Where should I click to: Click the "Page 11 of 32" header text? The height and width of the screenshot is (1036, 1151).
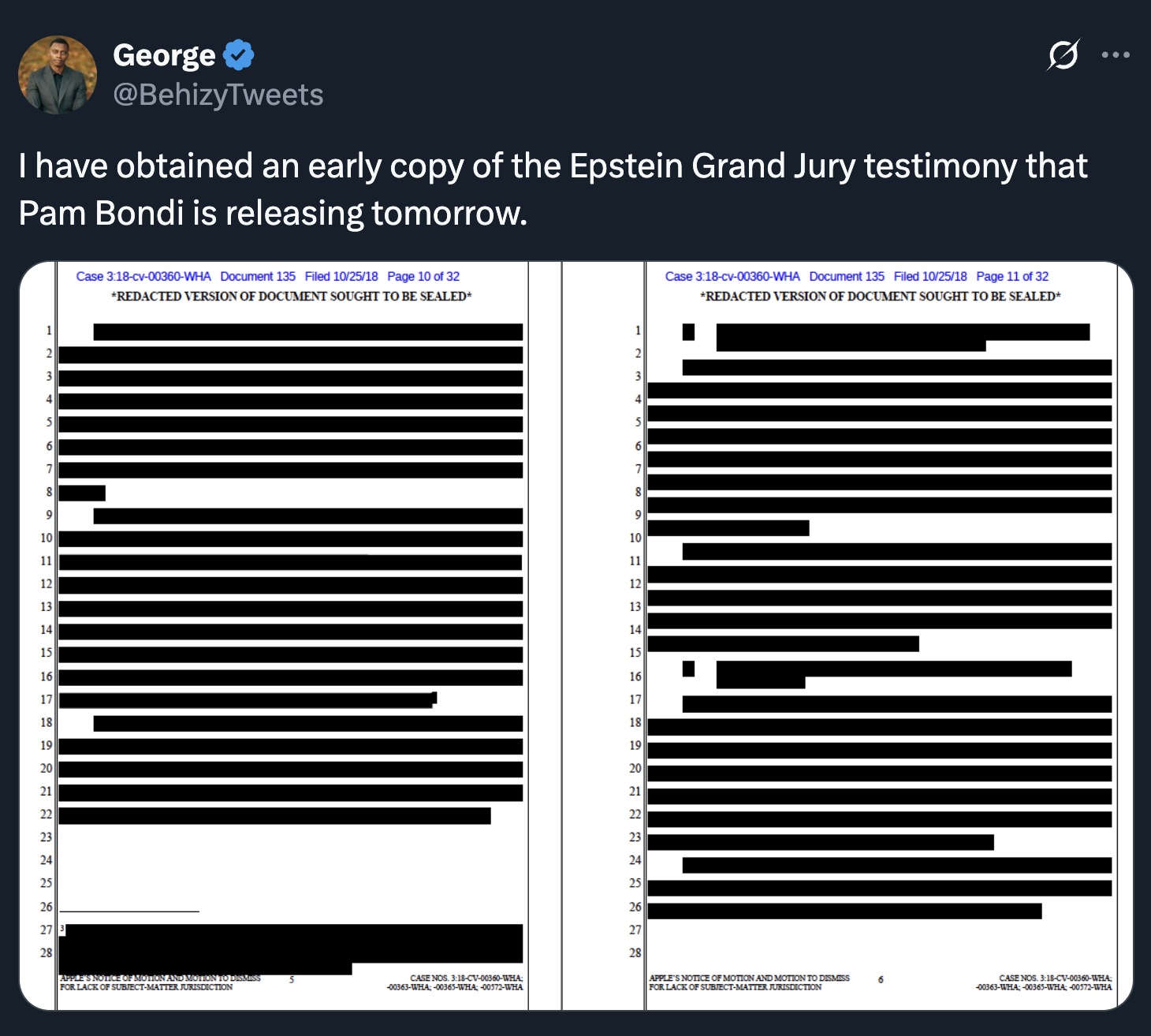point(1012,277)
